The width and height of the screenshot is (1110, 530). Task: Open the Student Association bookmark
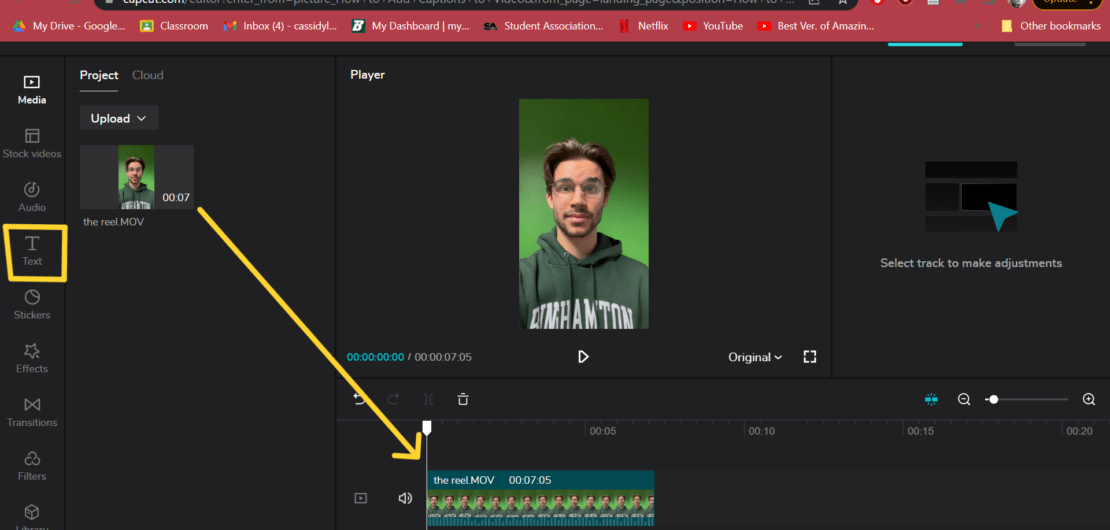click(544, 26)
